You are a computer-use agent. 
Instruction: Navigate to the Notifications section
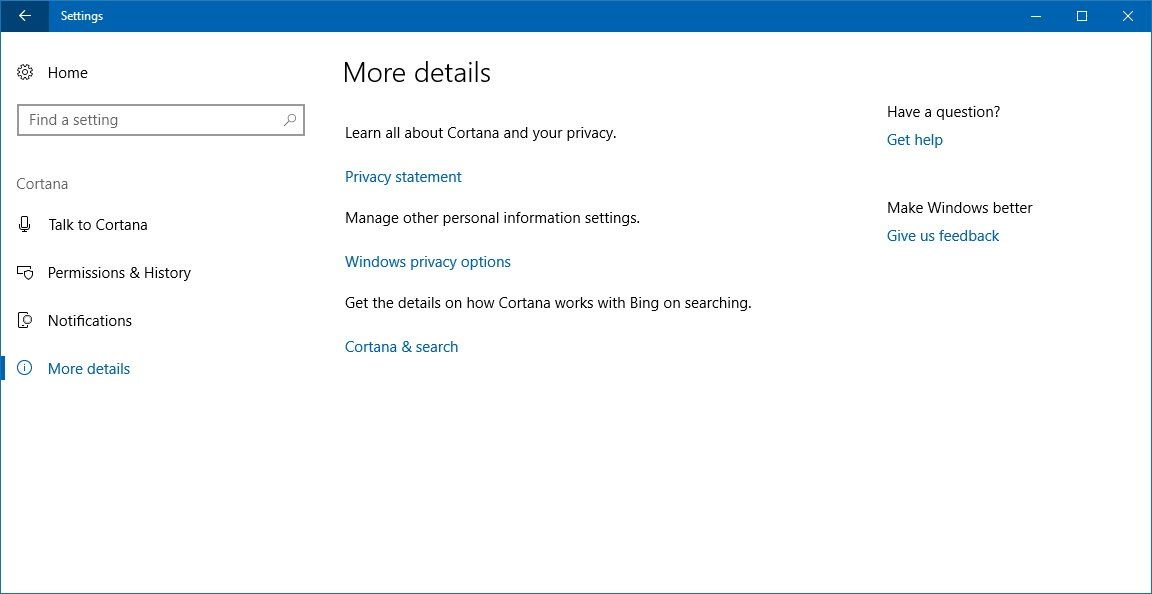coord(89,320)
